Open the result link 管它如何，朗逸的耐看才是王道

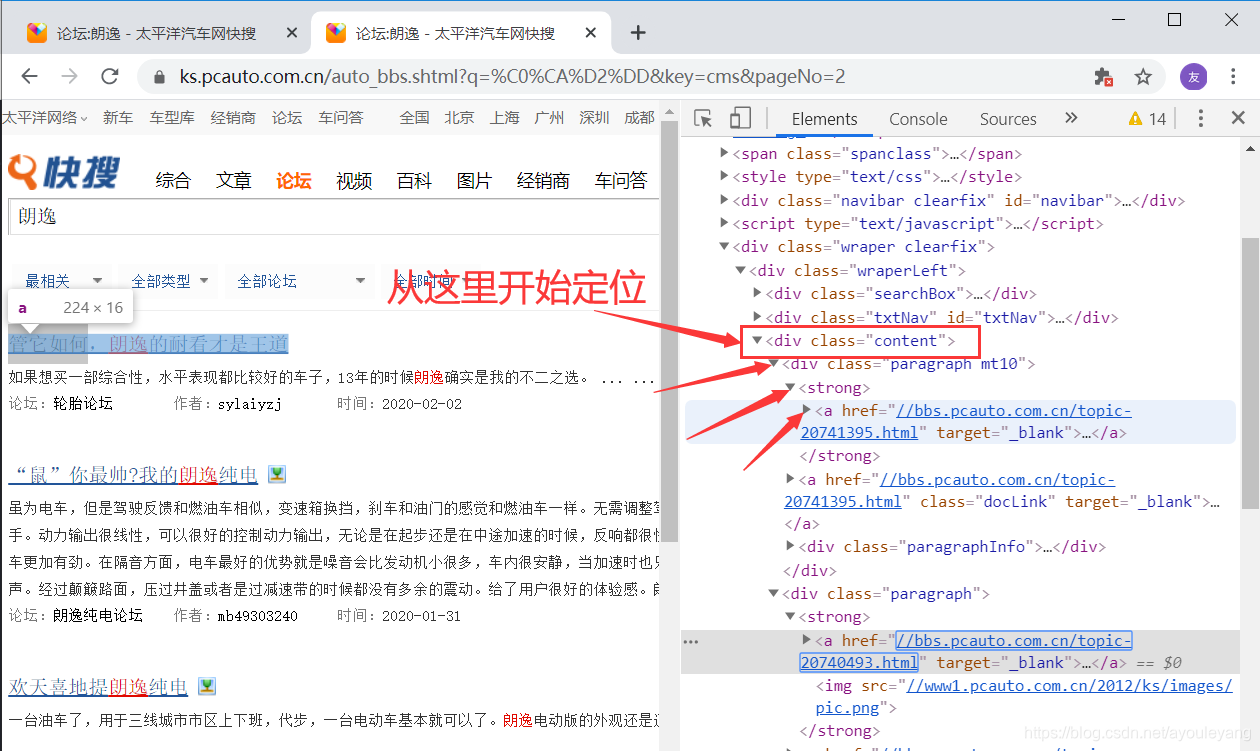tap(148, 344)
